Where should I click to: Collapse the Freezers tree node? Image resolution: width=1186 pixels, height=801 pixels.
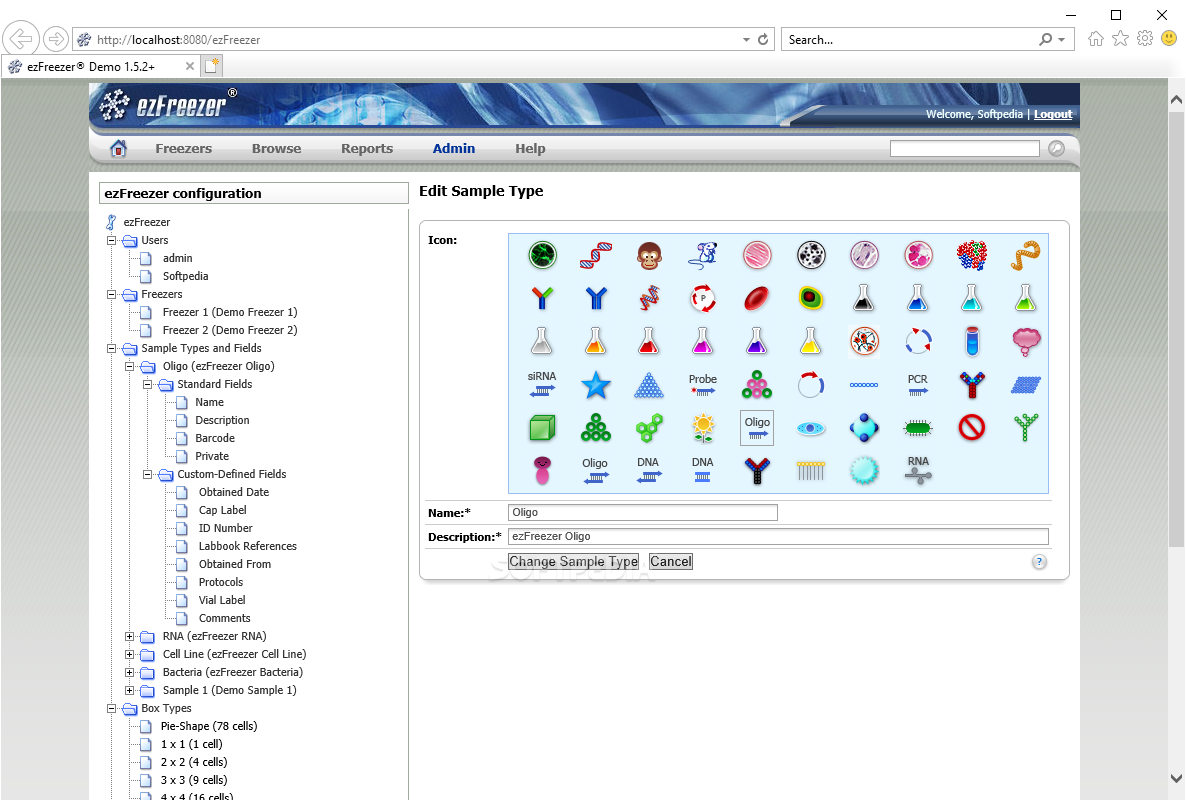pyautogui.click(x=111, y=294)
